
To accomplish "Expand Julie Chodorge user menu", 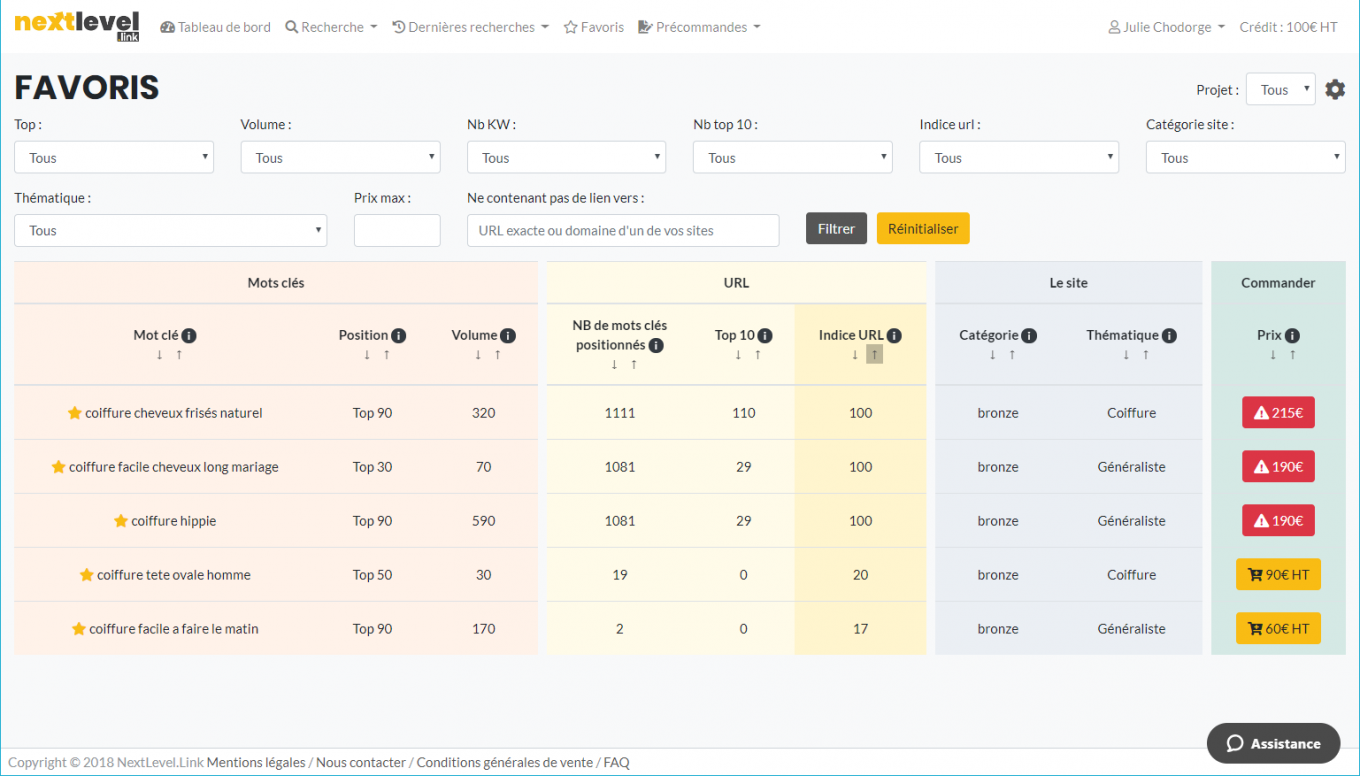I will pyautogui.click(x=1166, y=27).
